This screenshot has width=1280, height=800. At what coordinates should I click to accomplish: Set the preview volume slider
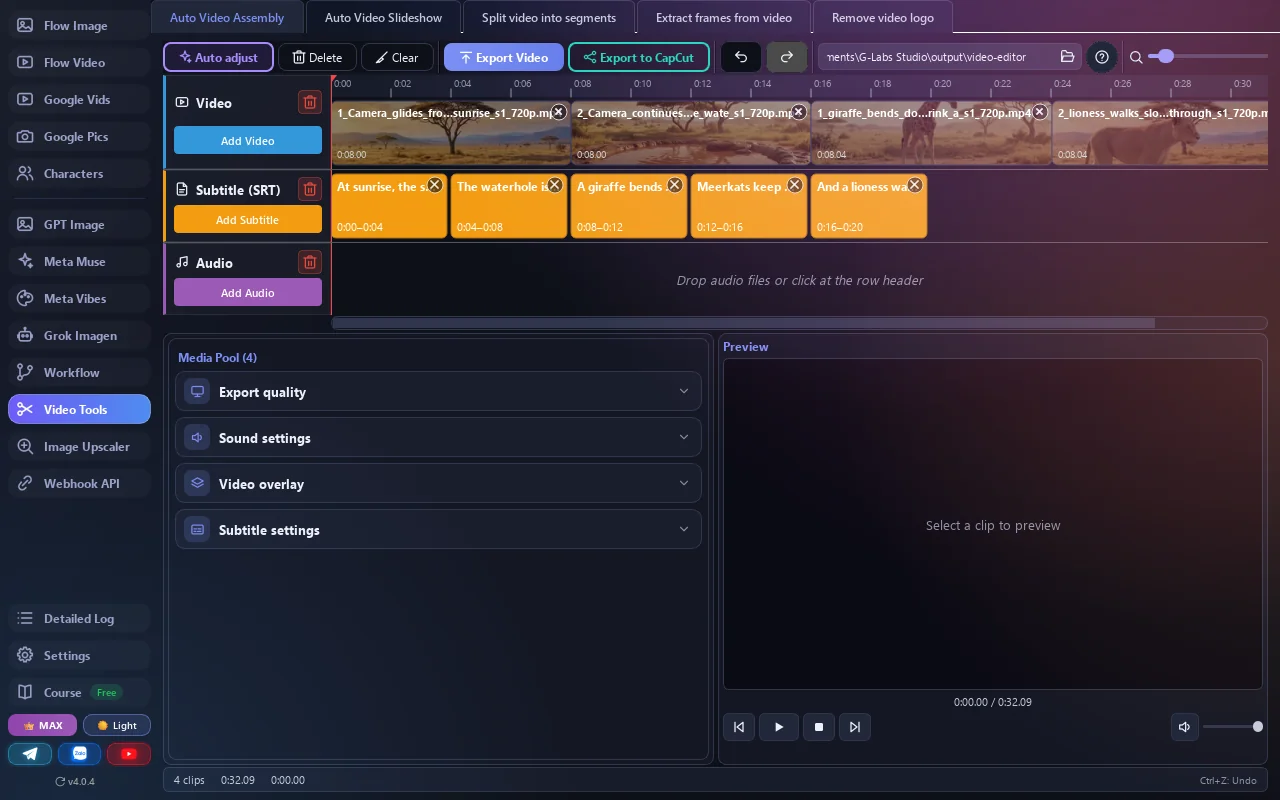click(1231, 727)
